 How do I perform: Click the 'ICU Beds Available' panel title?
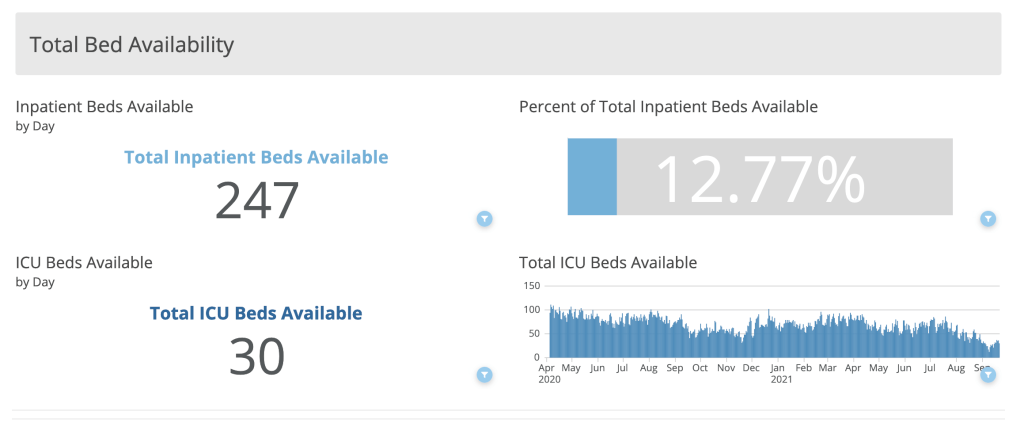84,263
